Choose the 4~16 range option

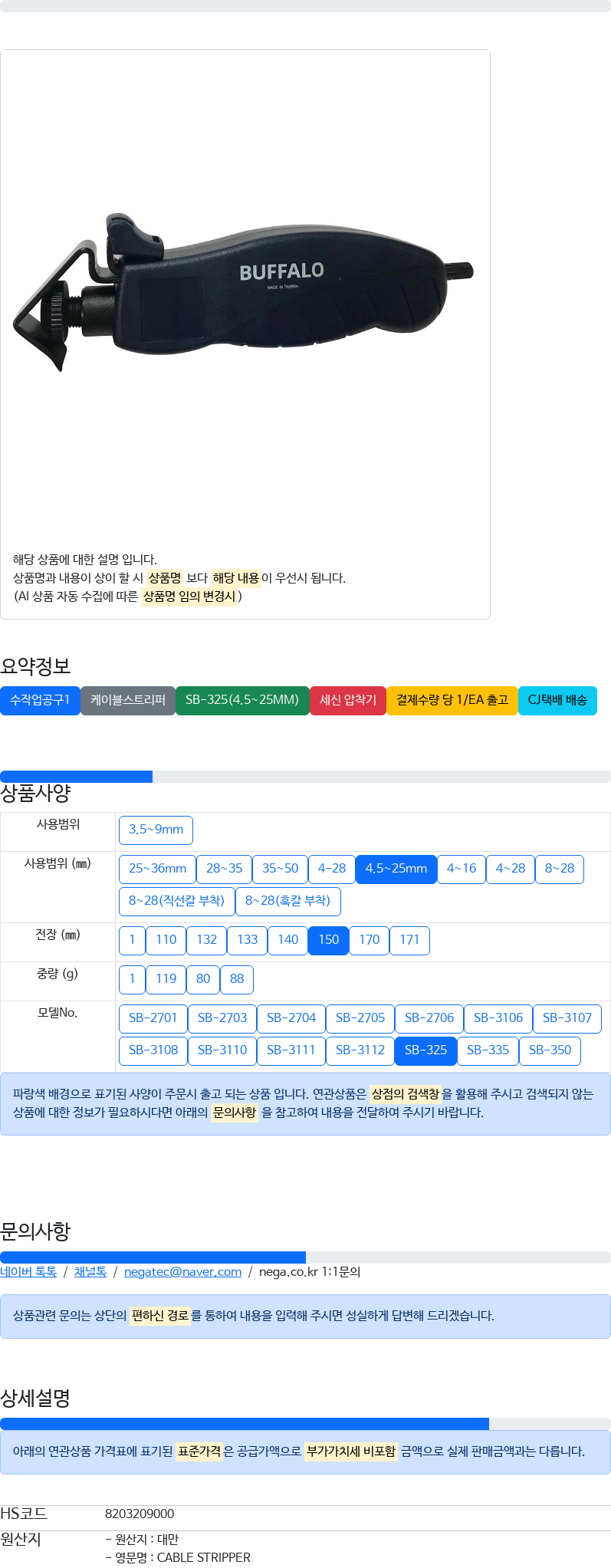[462, 869]
